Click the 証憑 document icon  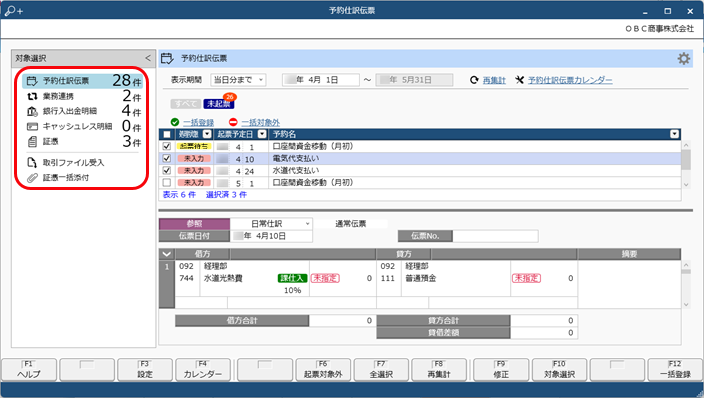point(32,142)
